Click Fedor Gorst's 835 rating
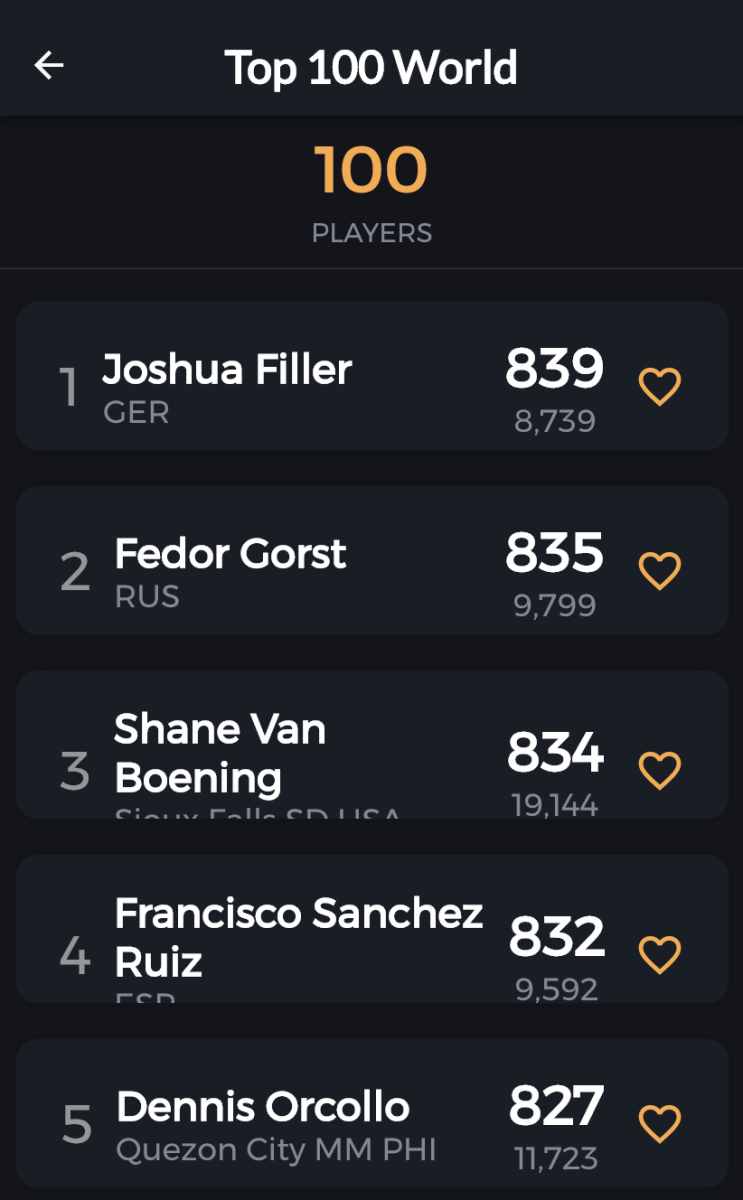Viewport: 743px width, 1200px height. [x=554, y=552]
